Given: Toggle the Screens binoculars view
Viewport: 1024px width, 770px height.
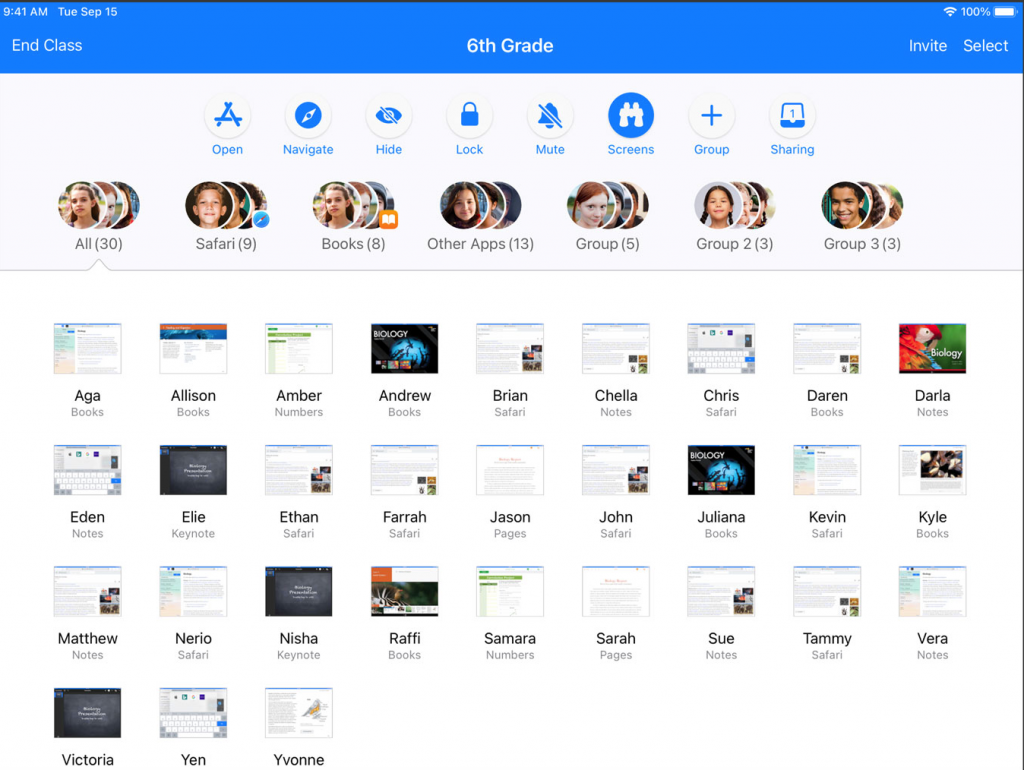Looking at the screenshot, I should [x=630, y=116].
